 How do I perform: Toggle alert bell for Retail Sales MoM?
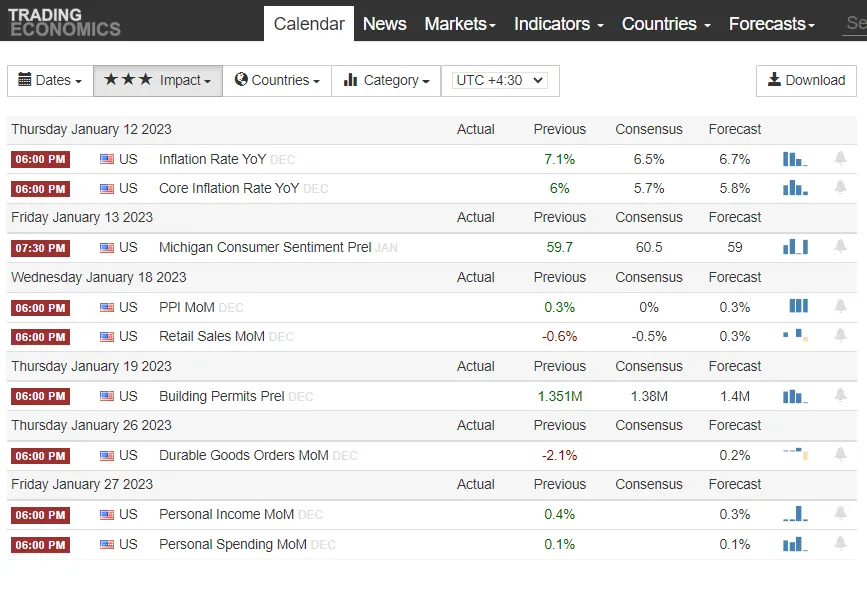(x=840, y=335)
